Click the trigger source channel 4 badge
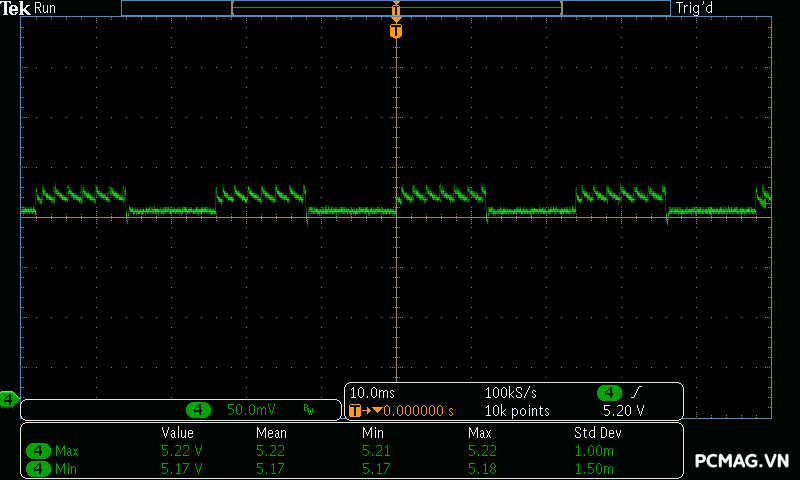 tap(608, 393)
